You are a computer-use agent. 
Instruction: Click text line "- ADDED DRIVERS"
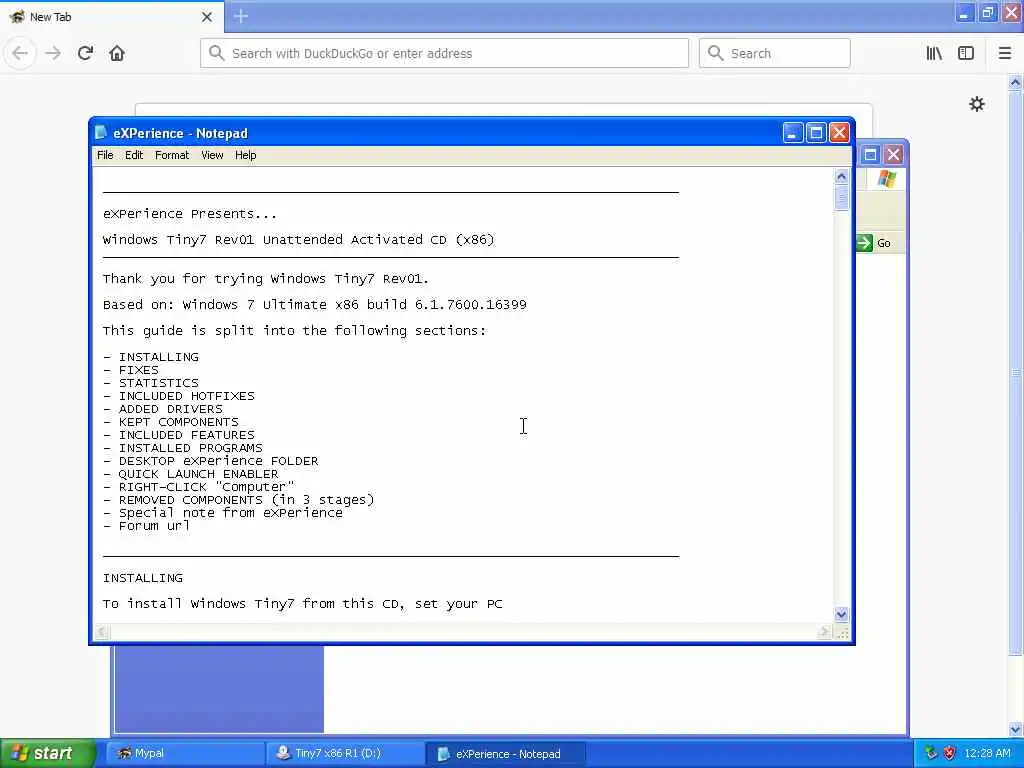coord(163,409)
